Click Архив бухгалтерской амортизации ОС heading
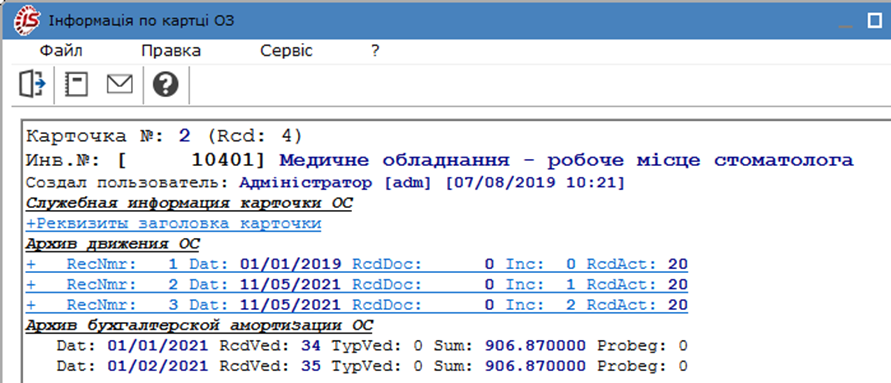Screen dimensions: 891x383 [199, 326]
